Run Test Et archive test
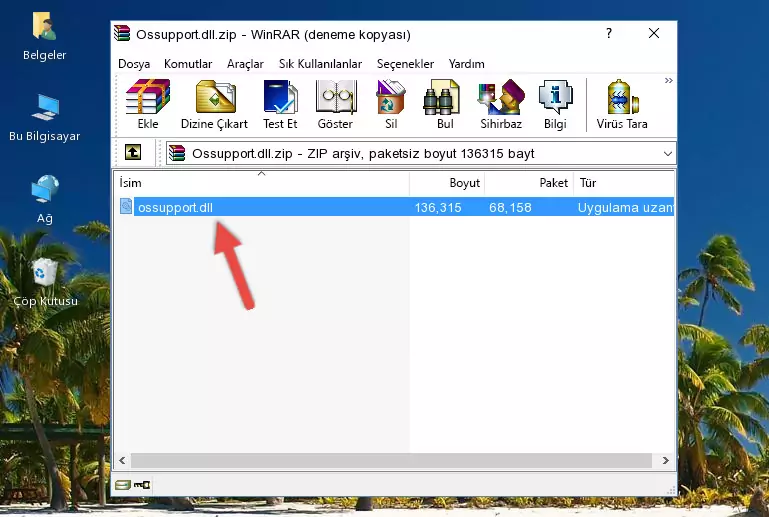The image size is (769, 517). coord(280,104)
